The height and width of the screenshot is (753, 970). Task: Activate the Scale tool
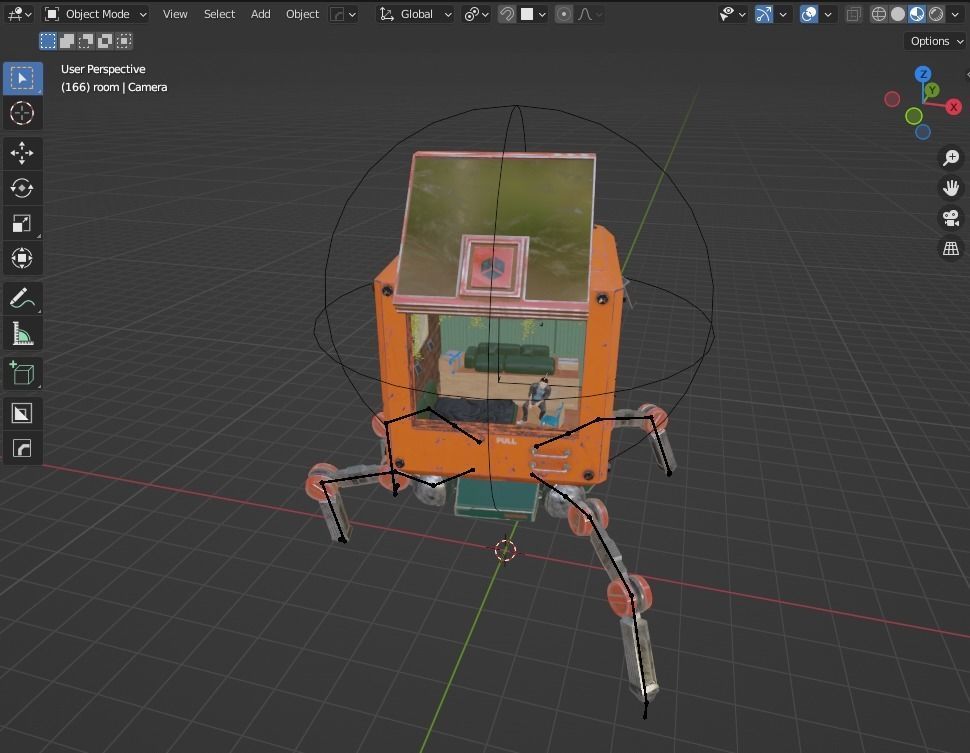click(x=22, y=223)
